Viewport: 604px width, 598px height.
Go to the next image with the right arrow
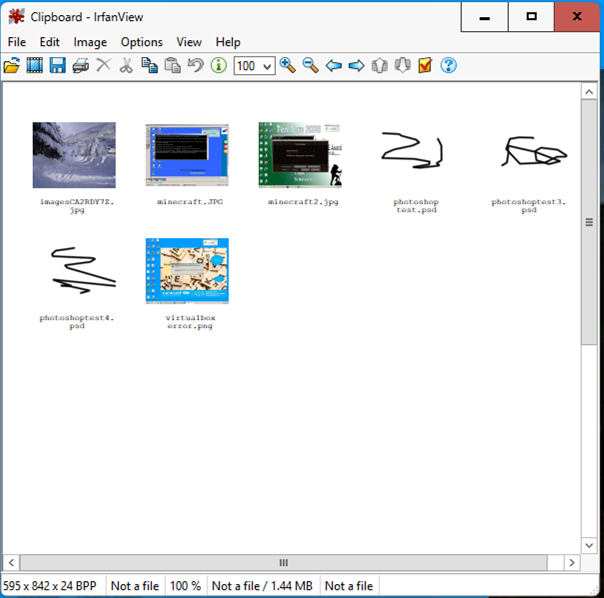356,66
